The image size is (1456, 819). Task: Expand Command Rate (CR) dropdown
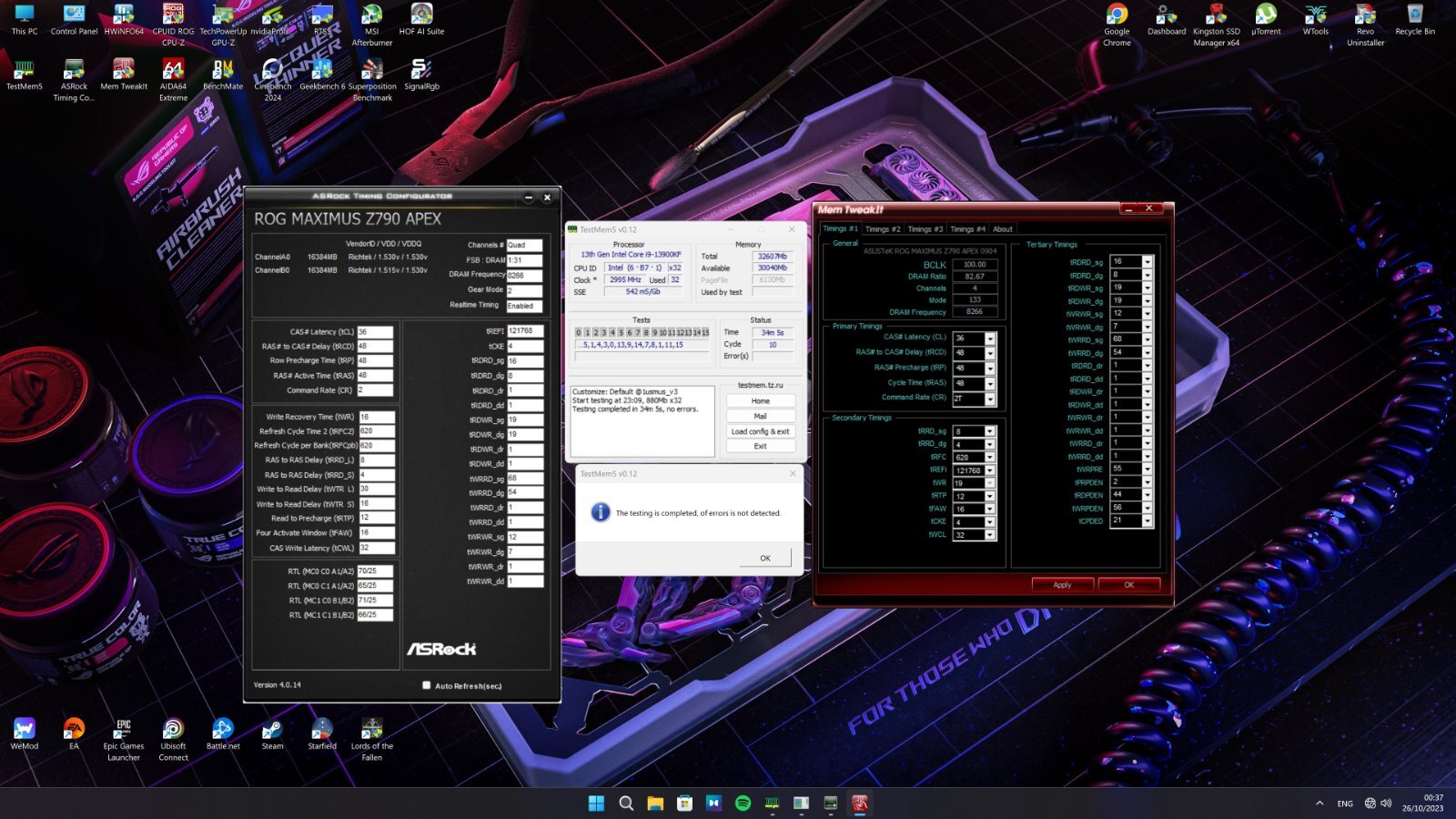point(990,399)
